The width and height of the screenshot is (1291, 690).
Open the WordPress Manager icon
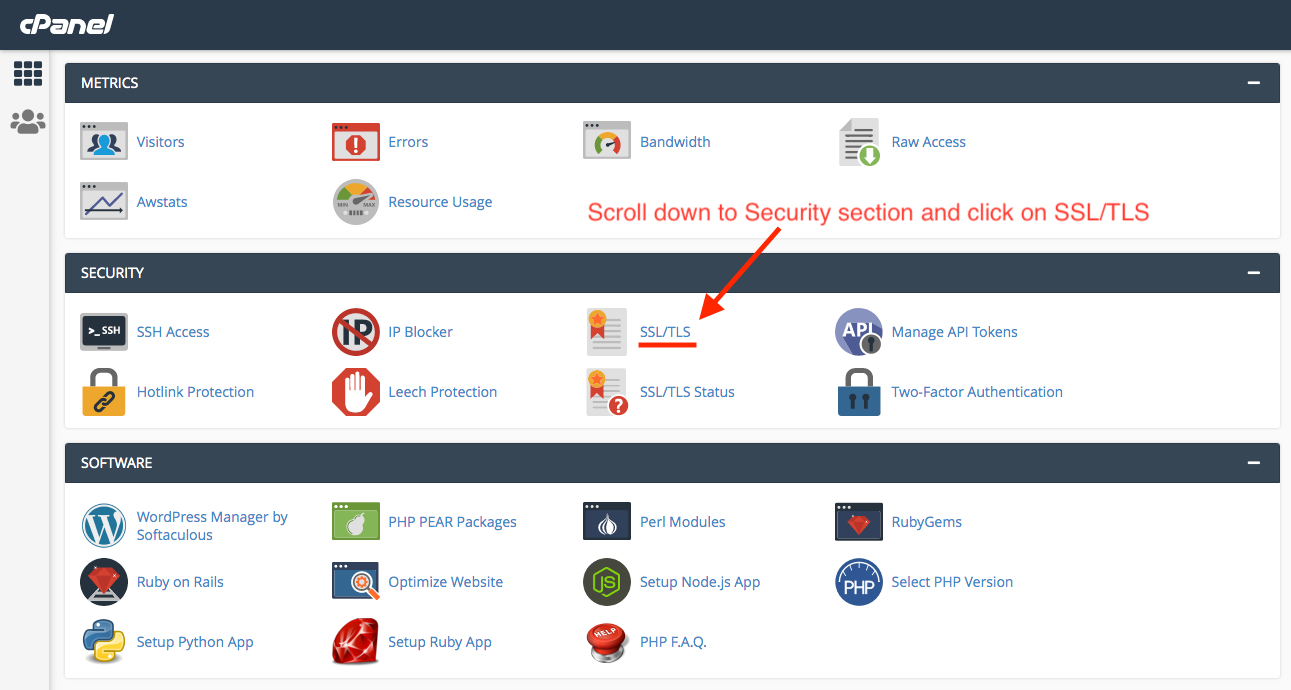103,525
